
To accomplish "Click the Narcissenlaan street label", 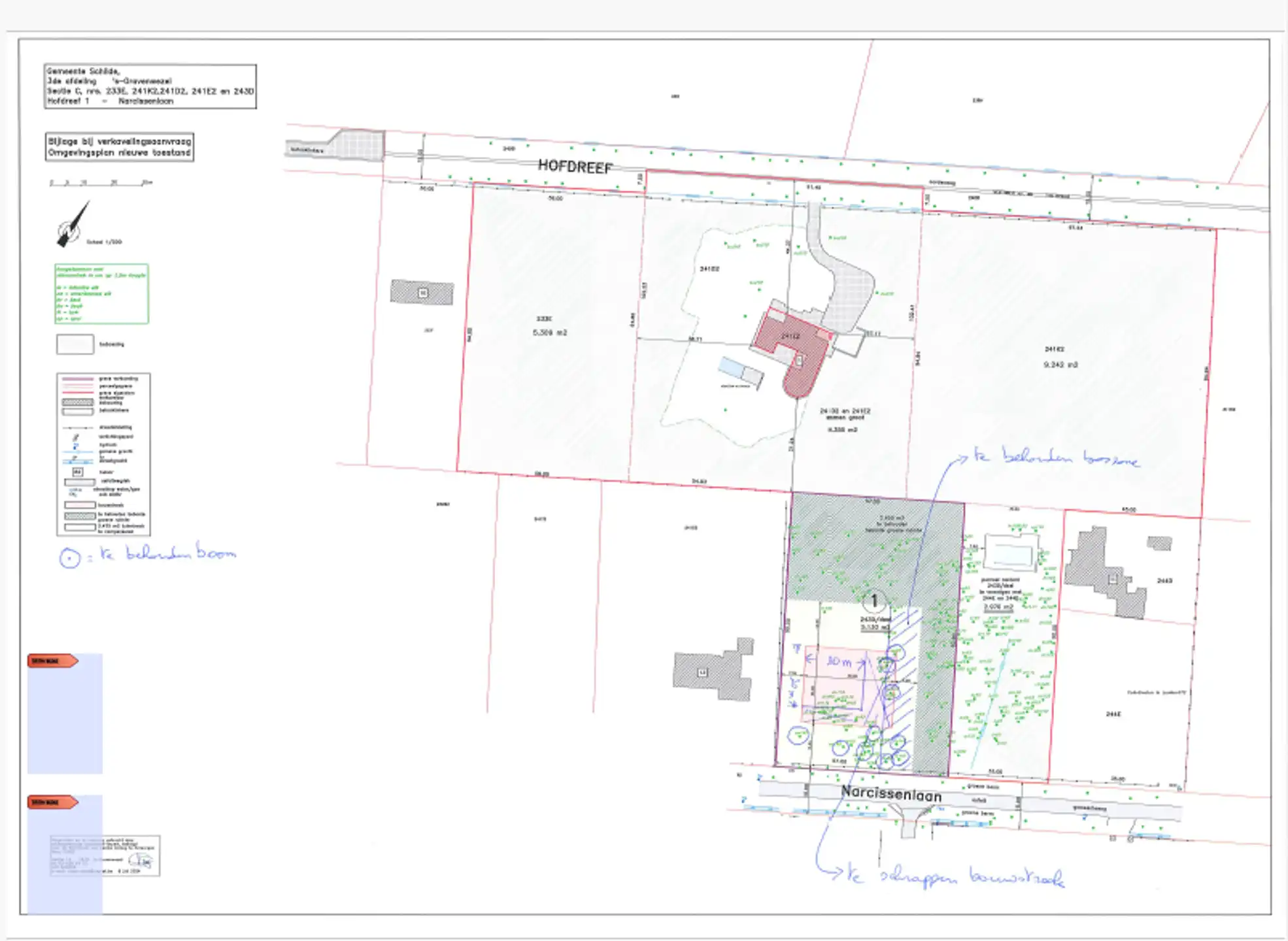I will 890,794.
